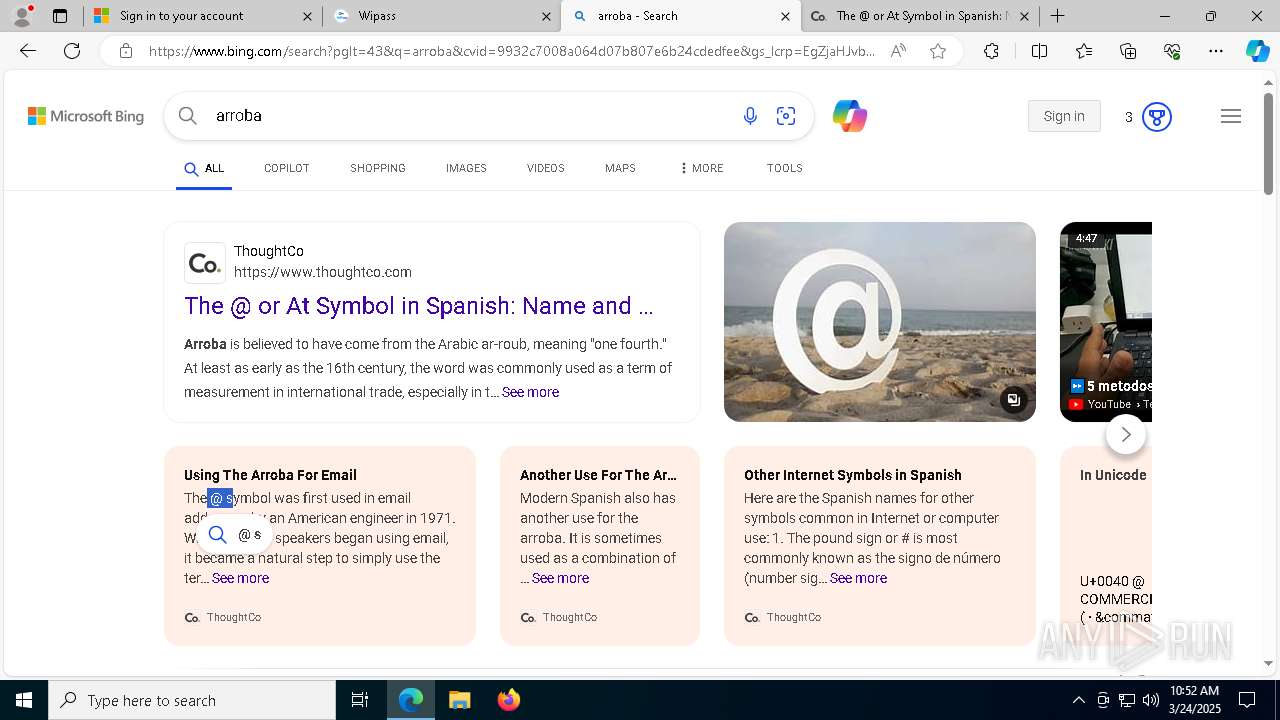Open a new tab with plus button
Viewport: 1280px width, 720px height.
[1057, 16]
